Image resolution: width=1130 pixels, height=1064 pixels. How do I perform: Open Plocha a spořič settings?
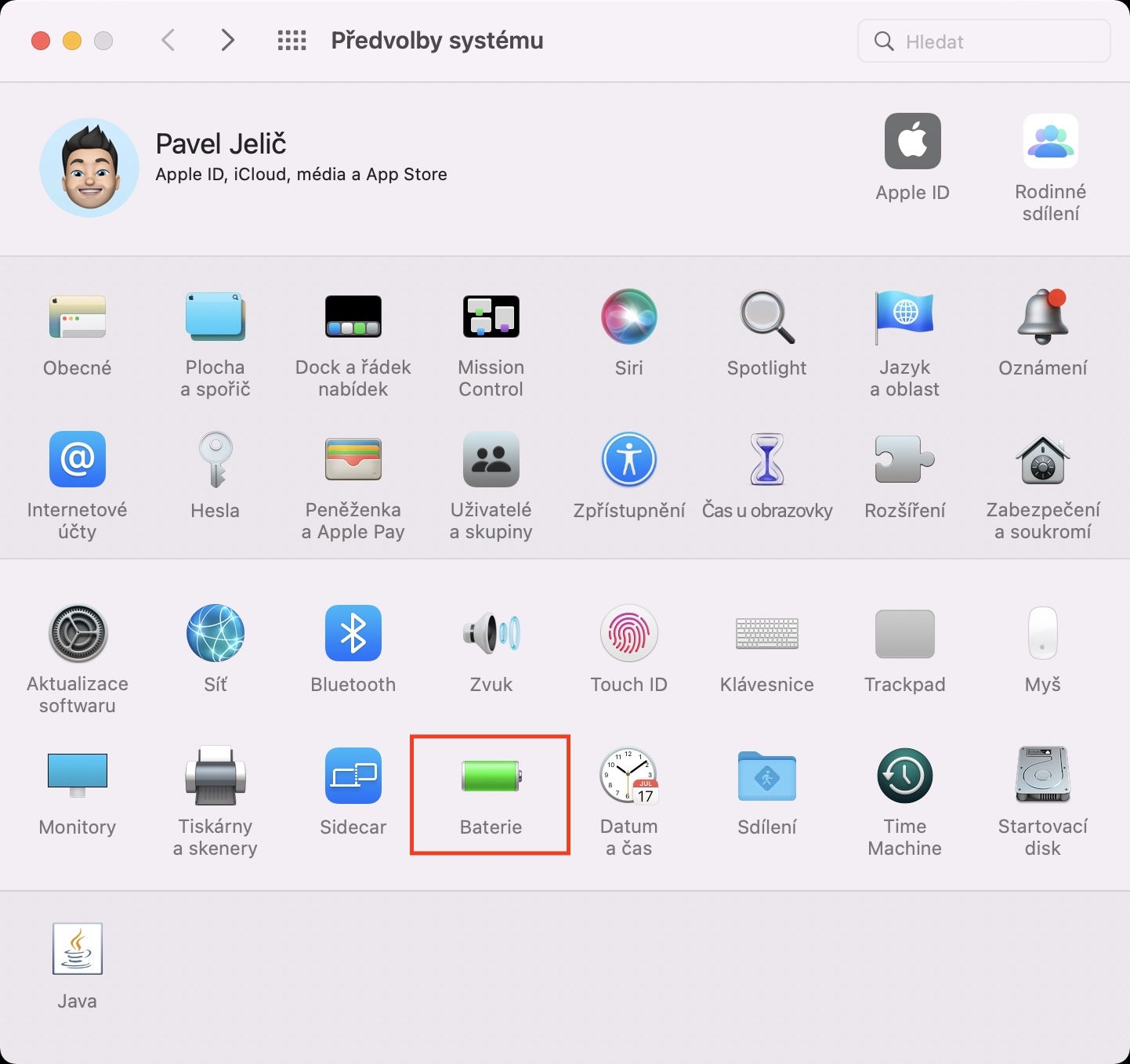point(215,317)
